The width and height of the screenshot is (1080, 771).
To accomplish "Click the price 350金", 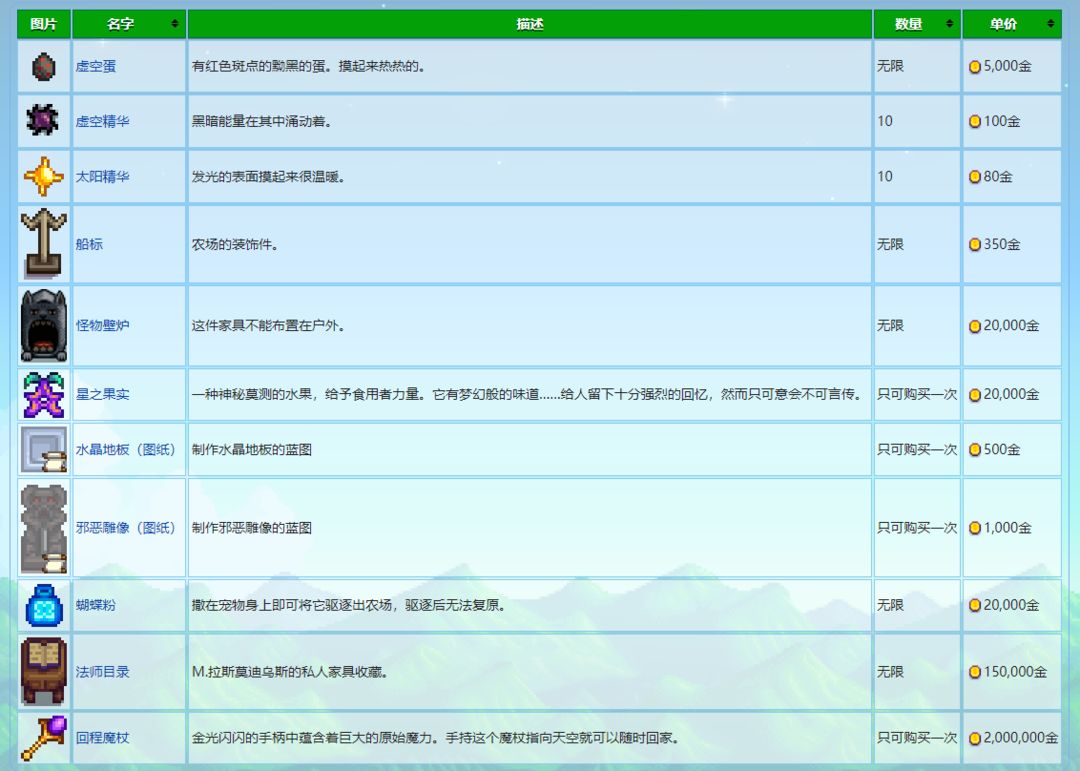I will click(1001, 244).
